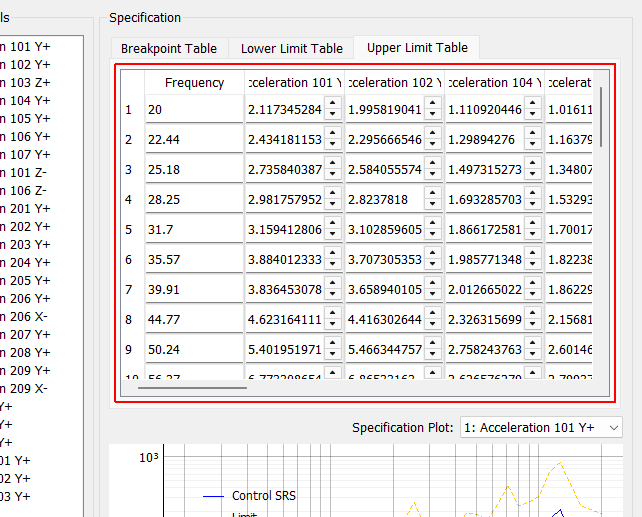Decrement the 2.295666546 value with down arrow

point(433,144)
